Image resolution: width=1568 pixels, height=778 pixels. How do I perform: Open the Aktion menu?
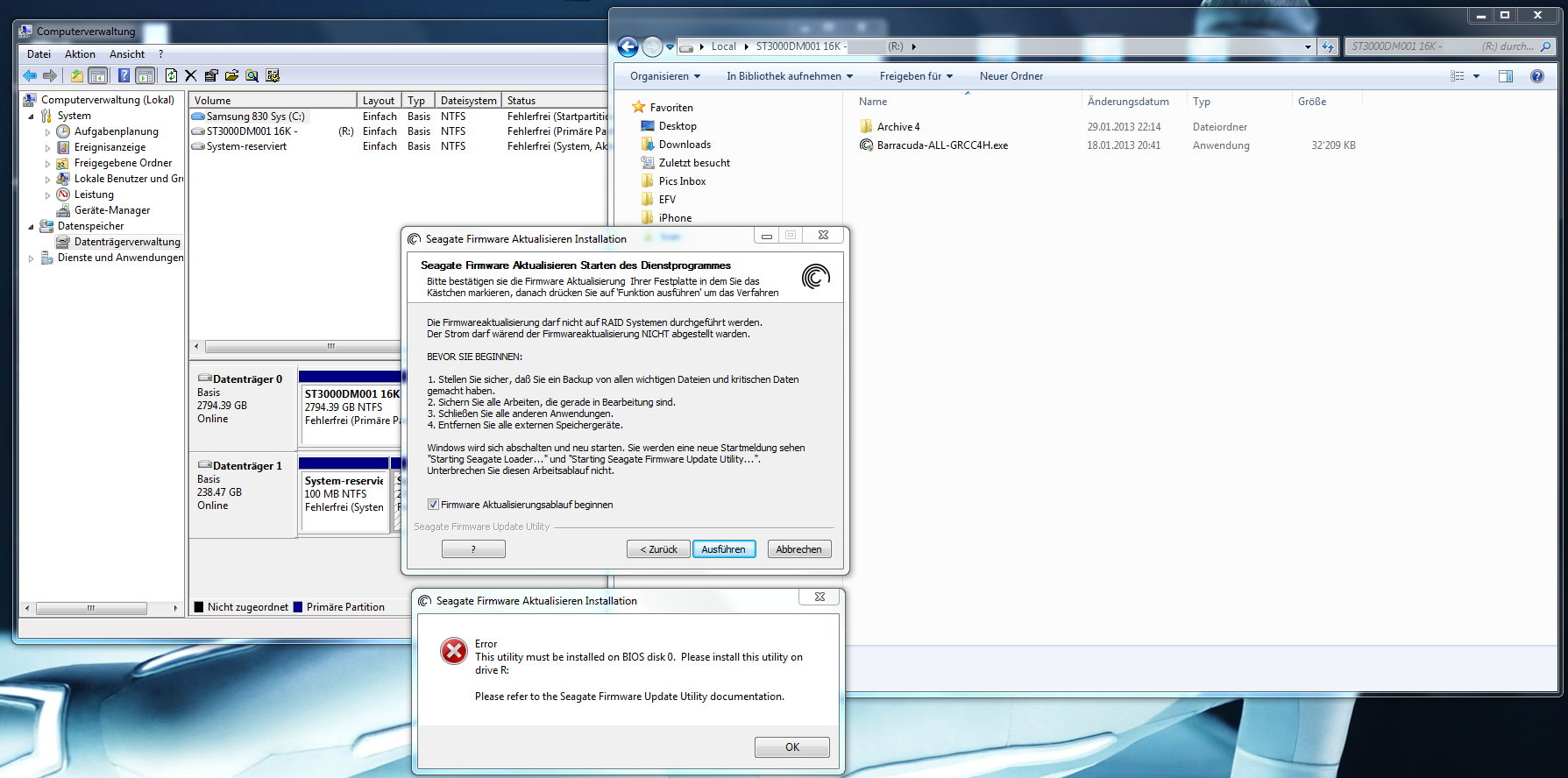click(x=80, y=54)
